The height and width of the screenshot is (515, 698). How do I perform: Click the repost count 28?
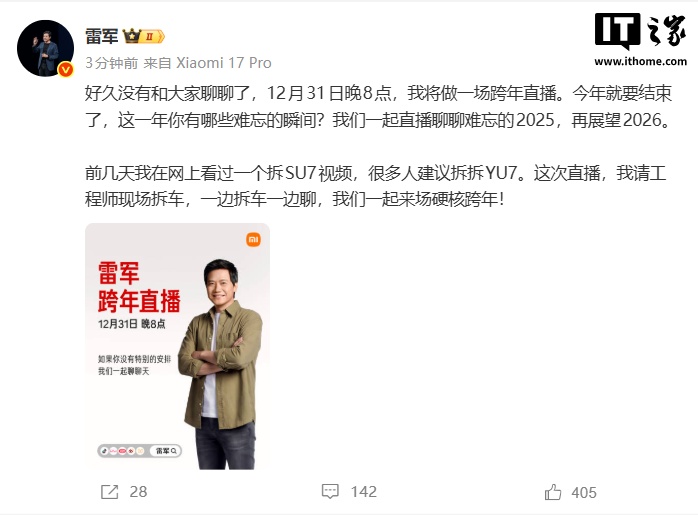[138, 492]
